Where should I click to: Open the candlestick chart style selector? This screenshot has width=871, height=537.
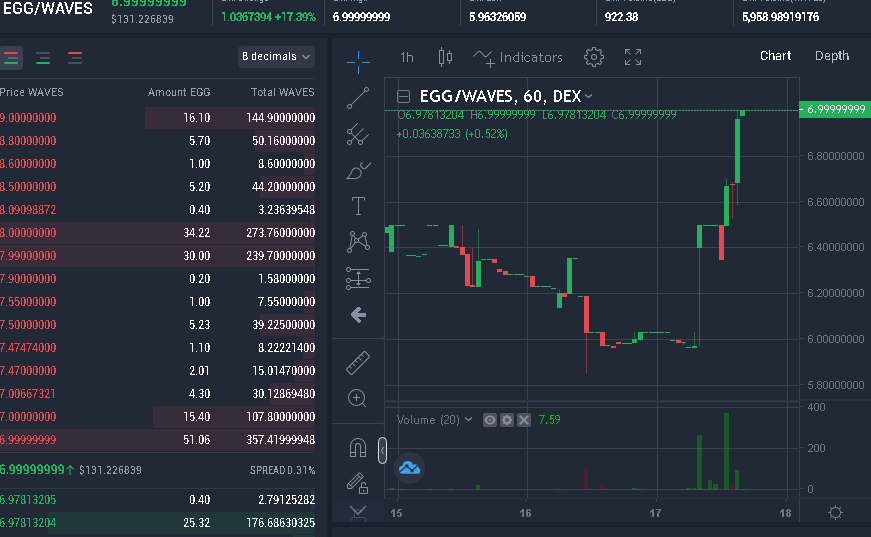tap(445, 57)
